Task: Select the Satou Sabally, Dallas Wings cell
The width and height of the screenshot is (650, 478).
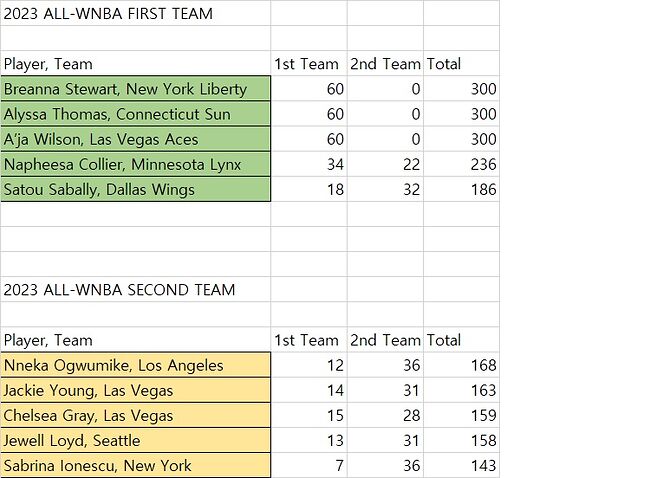Action: click(135, 189)
